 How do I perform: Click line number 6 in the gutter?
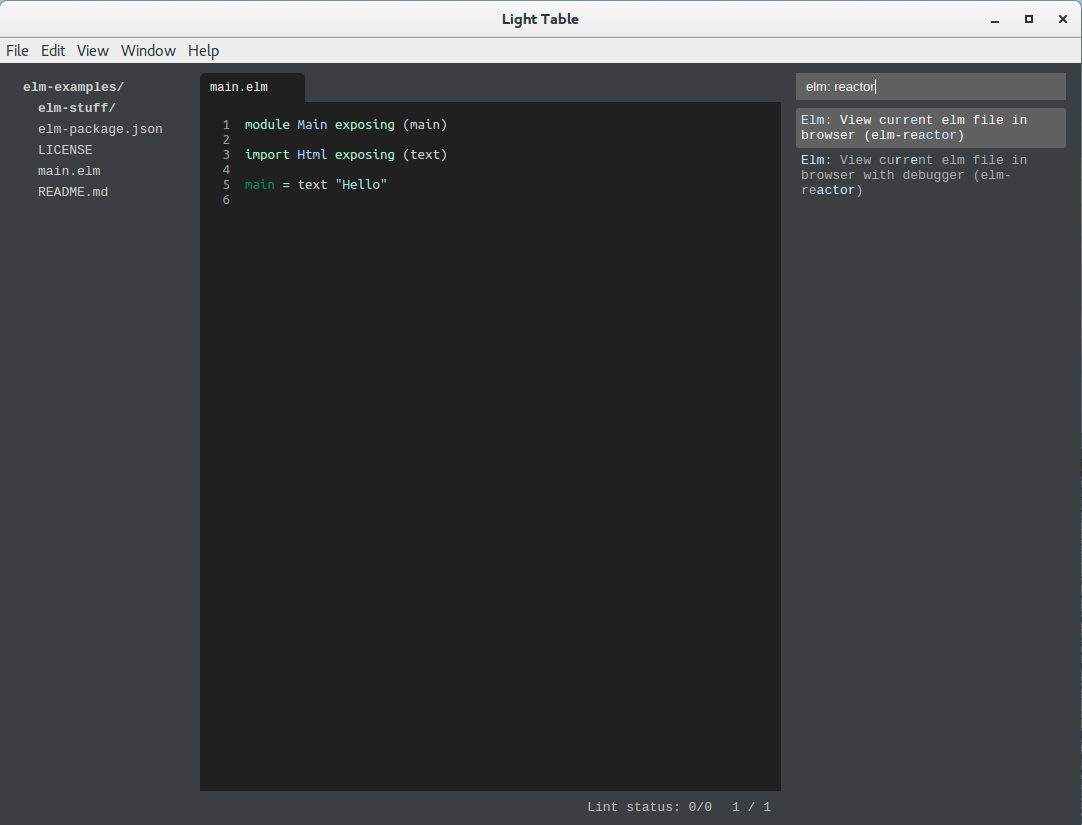tap(226, 200)
